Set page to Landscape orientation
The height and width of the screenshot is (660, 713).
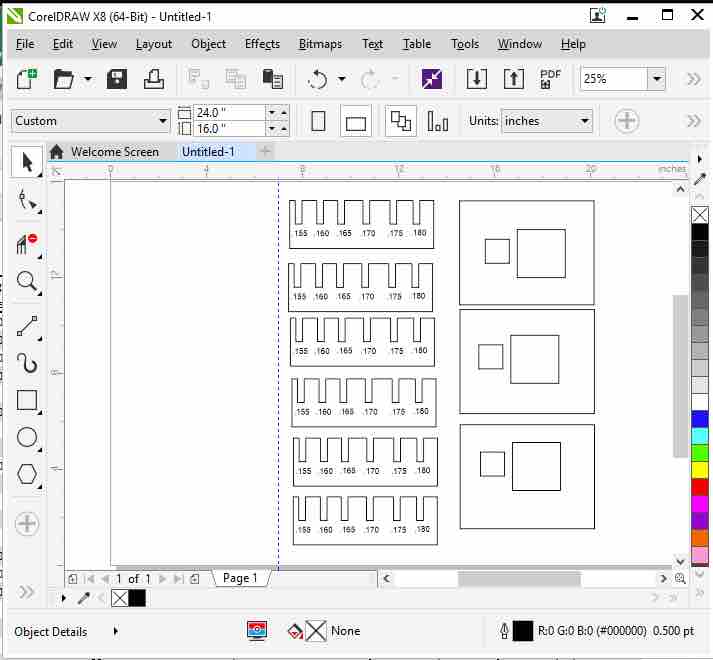pos(356,122)
